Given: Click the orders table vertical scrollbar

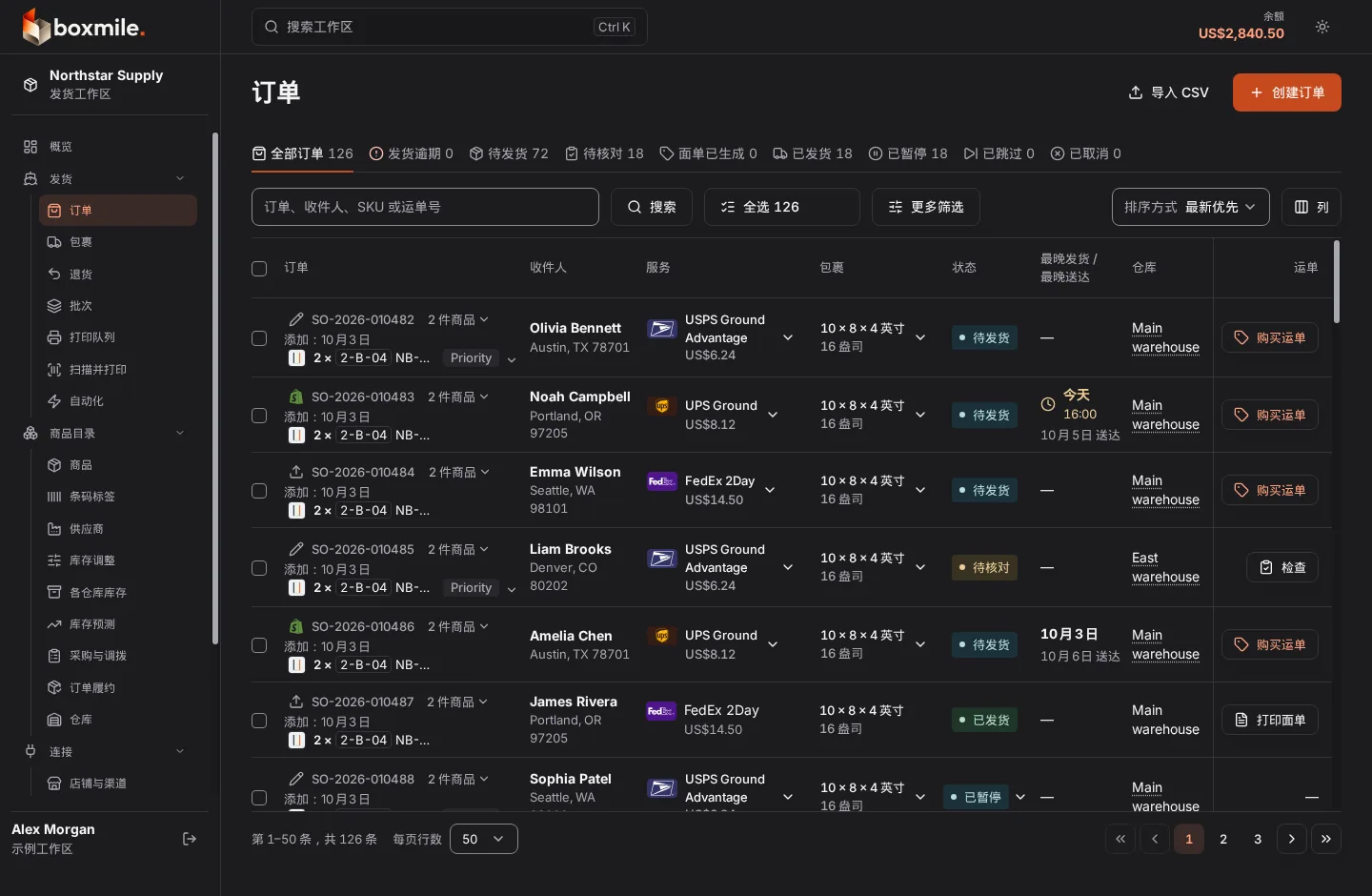Looking at the screenshot, I should 1337,282.
